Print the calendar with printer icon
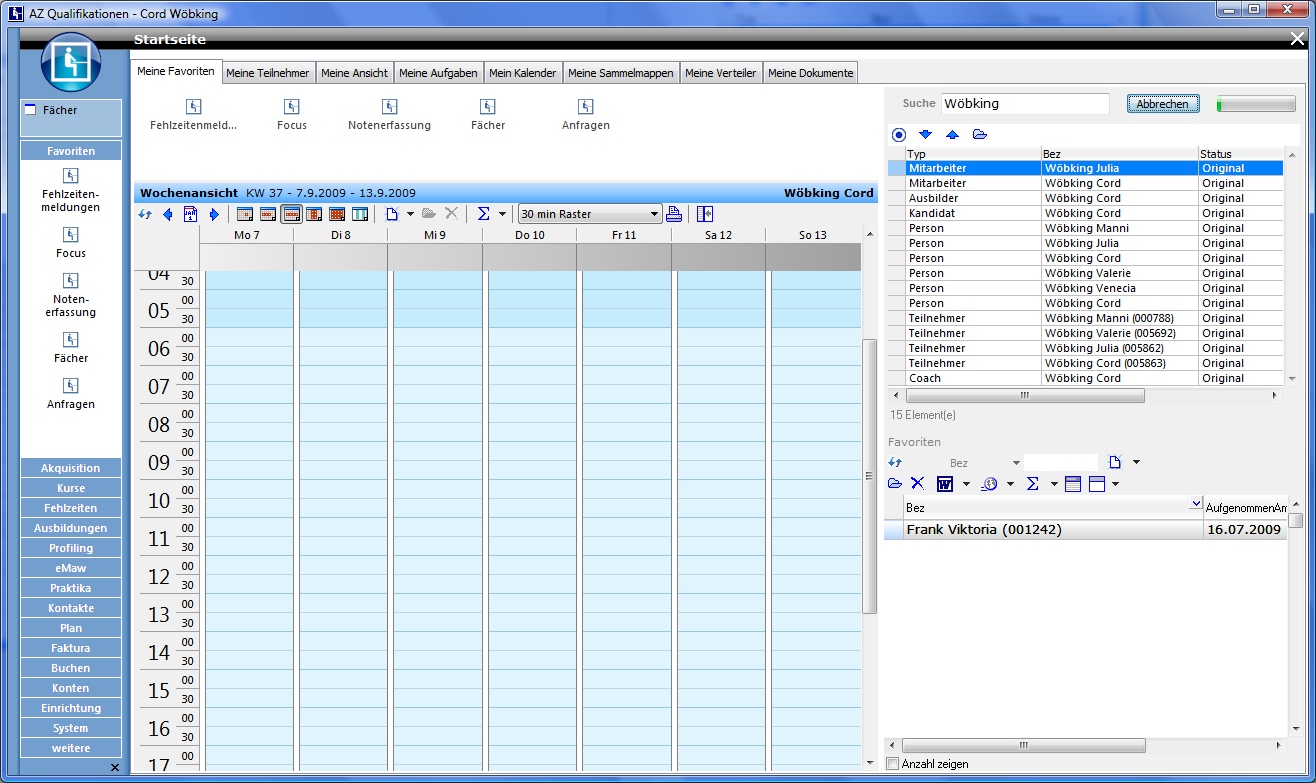The image size is (1316, 783). pos(674,214)
